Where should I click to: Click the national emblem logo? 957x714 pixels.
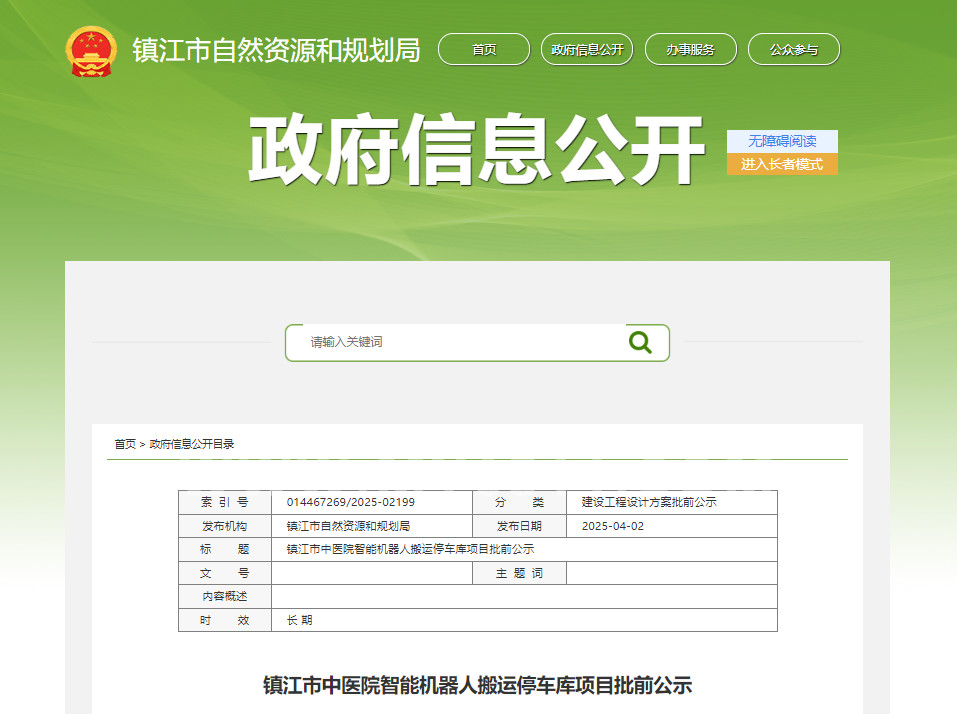91,51
